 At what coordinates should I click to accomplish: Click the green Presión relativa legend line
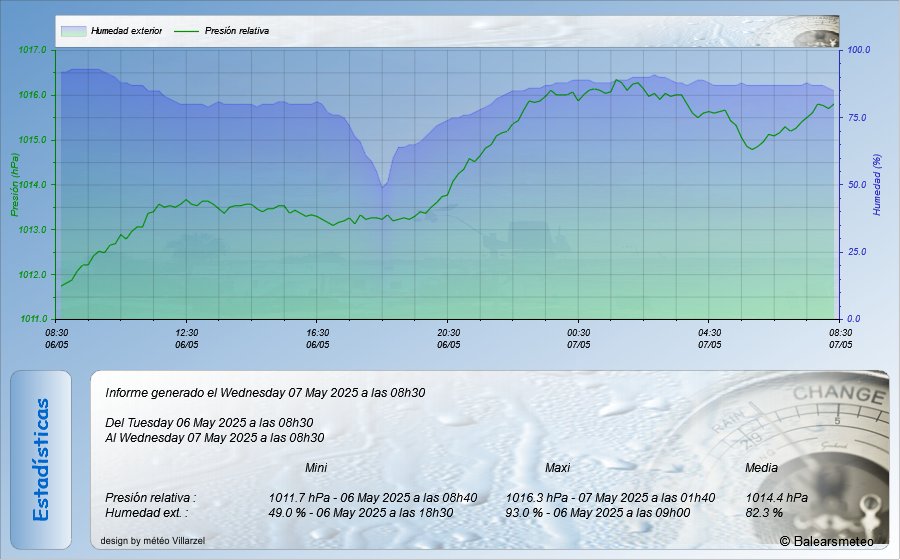click(186, 31)
